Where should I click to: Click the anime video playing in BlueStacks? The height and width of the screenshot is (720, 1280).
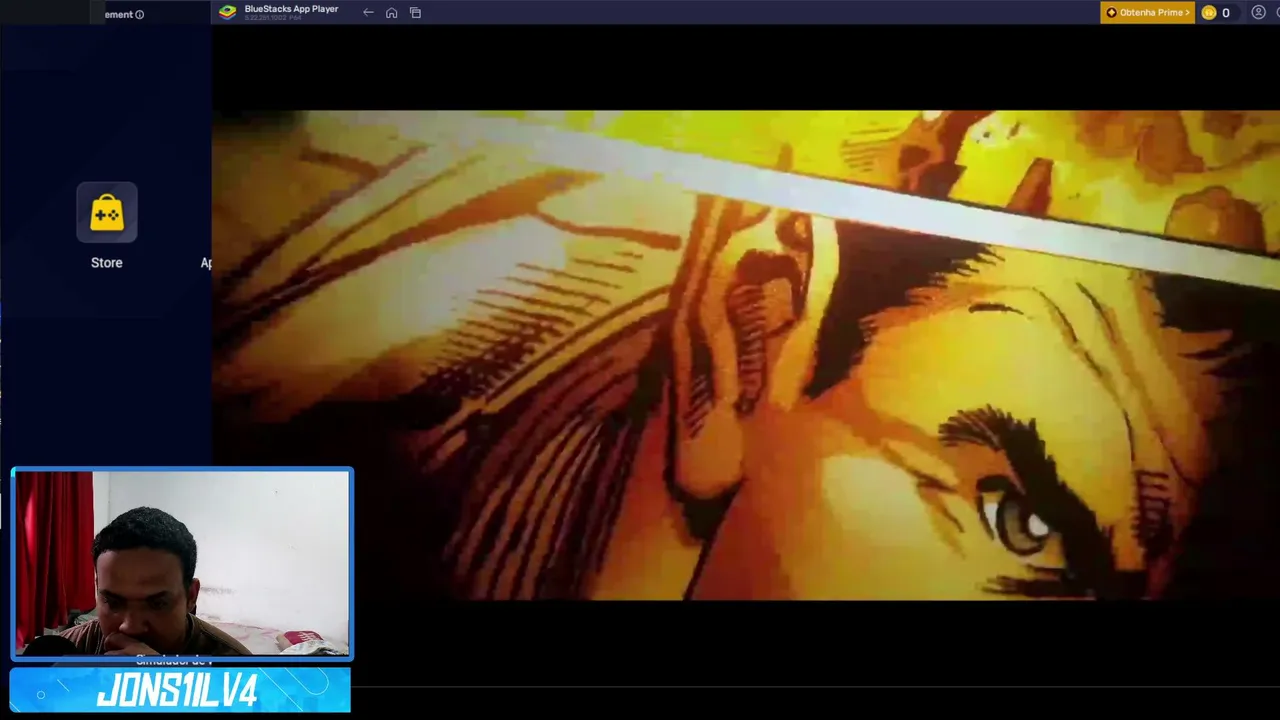coord(746,355)
